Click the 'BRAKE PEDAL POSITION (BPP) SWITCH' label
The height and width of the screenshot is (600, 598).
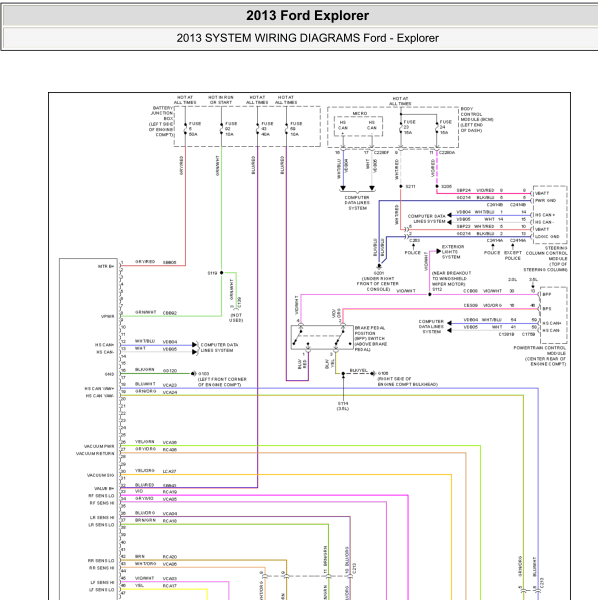tap(370, 333)
